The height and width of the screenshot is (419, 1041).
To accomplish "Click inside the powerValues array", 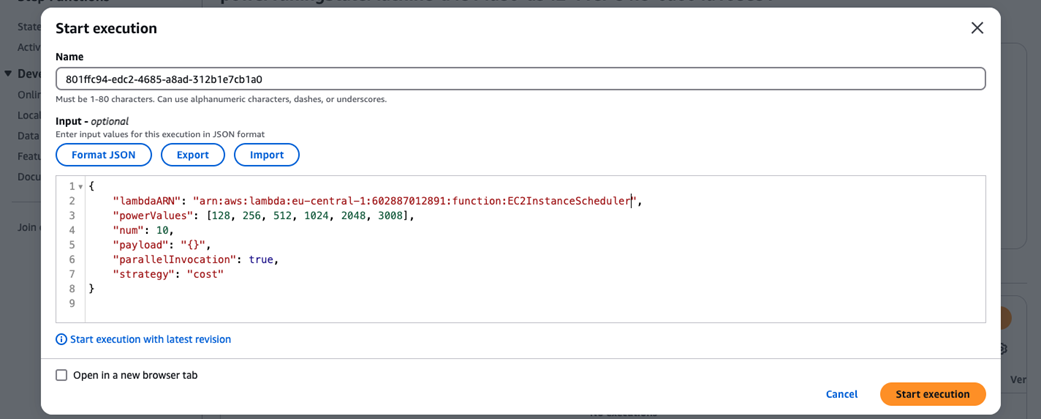I will pyautogui.click(x=308, y=216).
